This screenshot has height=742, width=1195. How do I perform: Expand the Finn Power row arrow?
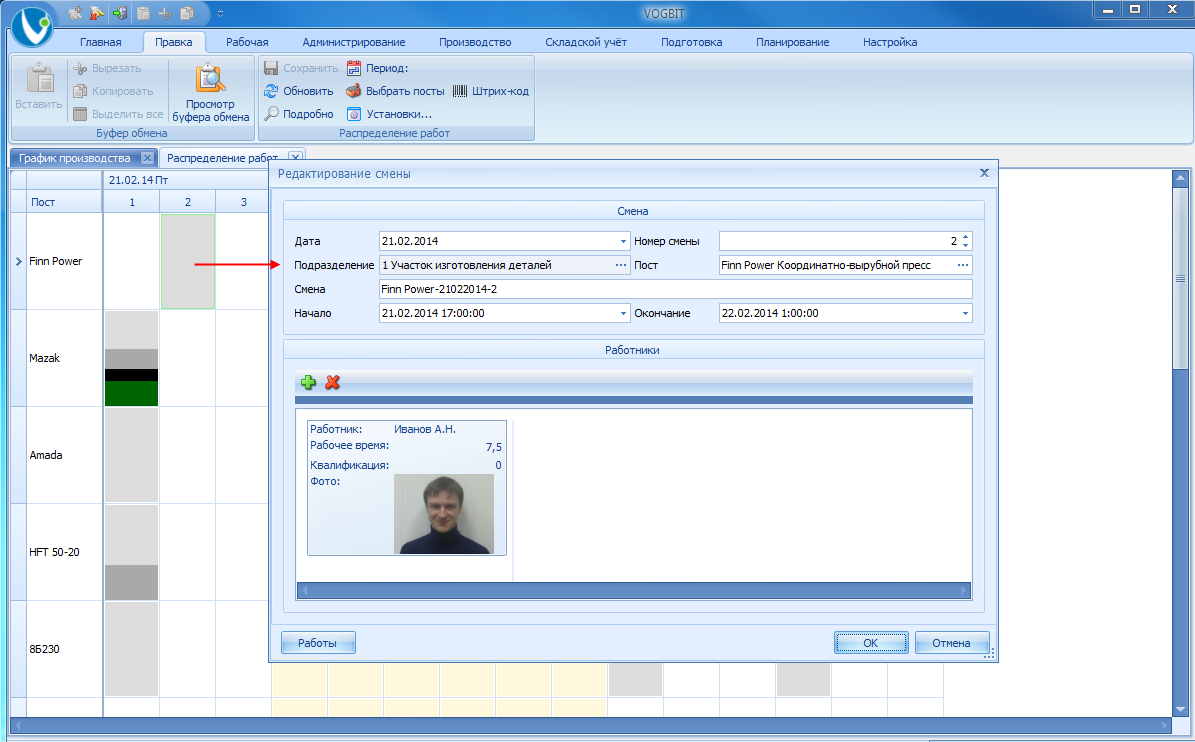click(18, 261)
